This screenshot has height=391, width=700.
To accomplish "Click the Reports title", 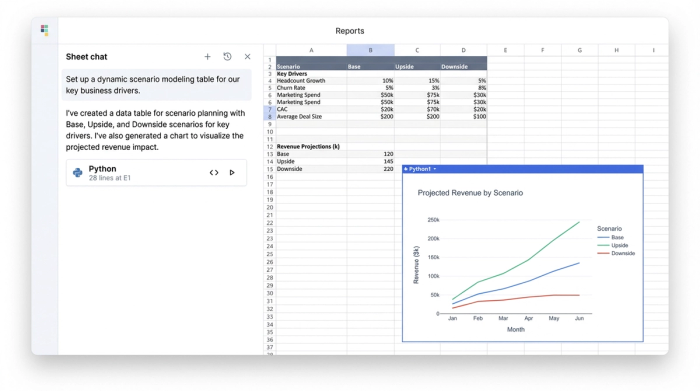I will [x=350, y=31].
